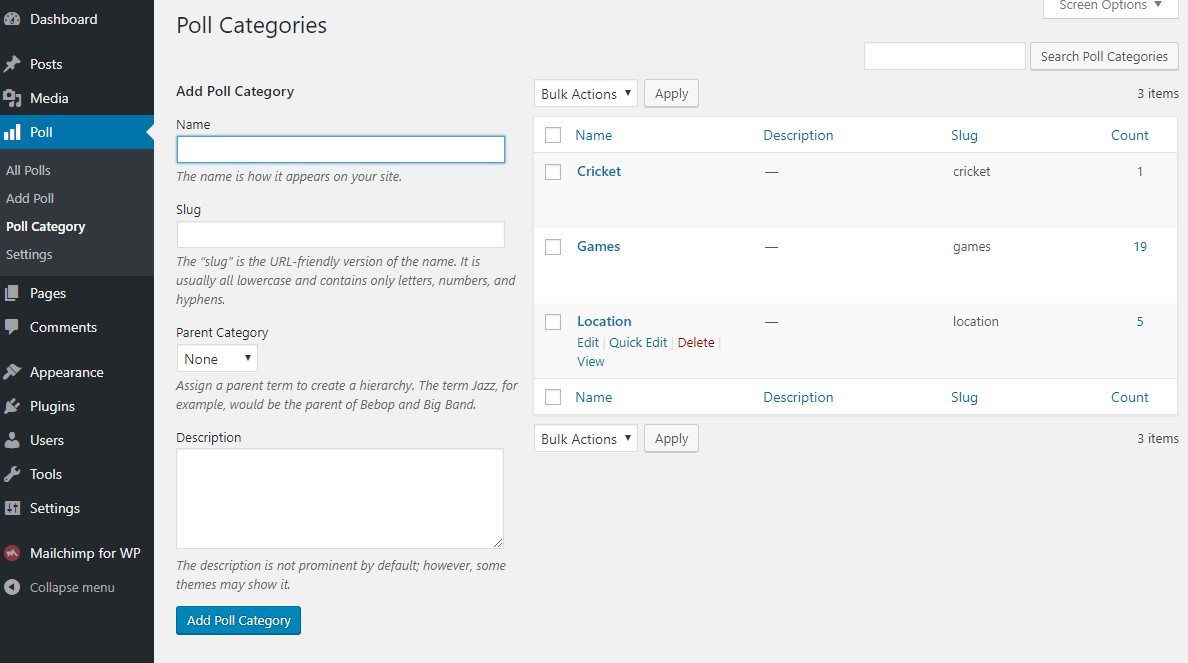Click the Add Poll Category button
This screenshot has height=663, width=1188.
pyautogui.click(x=238, y=620)
